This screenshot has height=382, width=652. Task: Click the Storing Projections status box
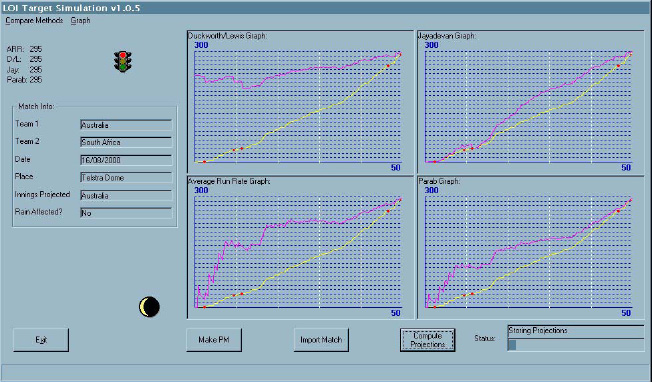[x=575, y=331]
